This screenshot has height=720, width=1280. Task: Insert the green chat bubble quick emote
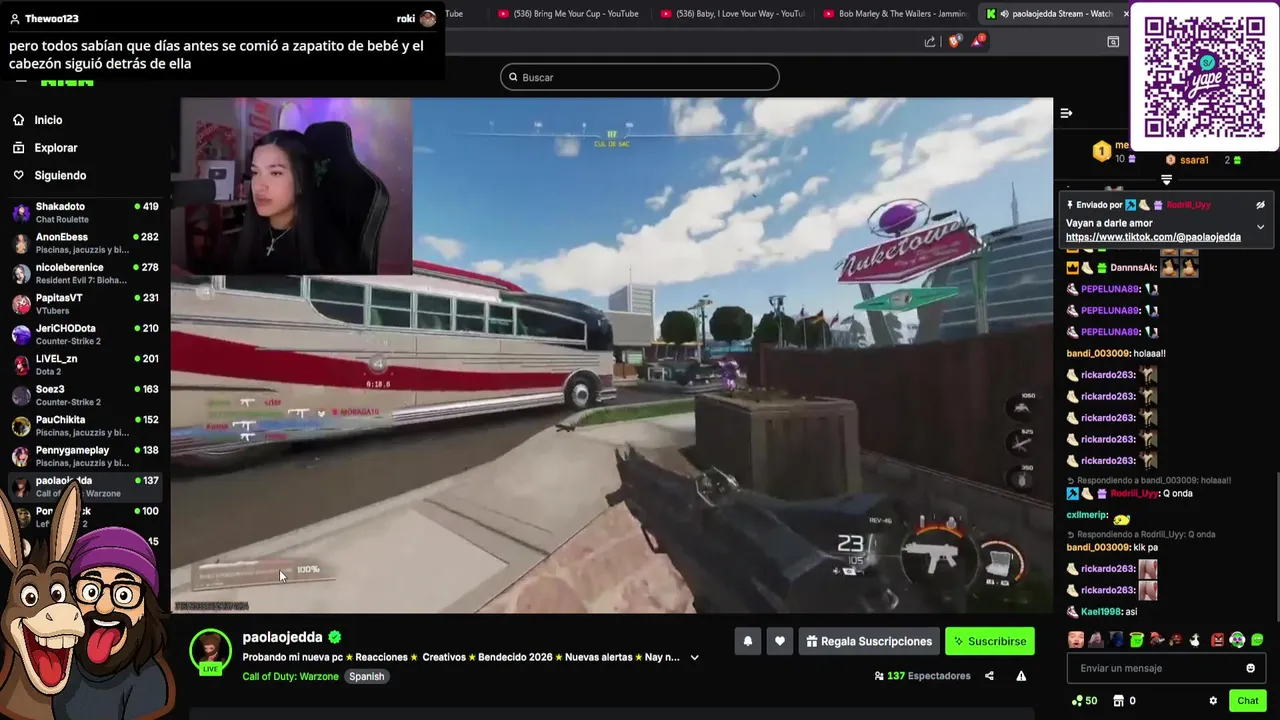point(1257,640)
